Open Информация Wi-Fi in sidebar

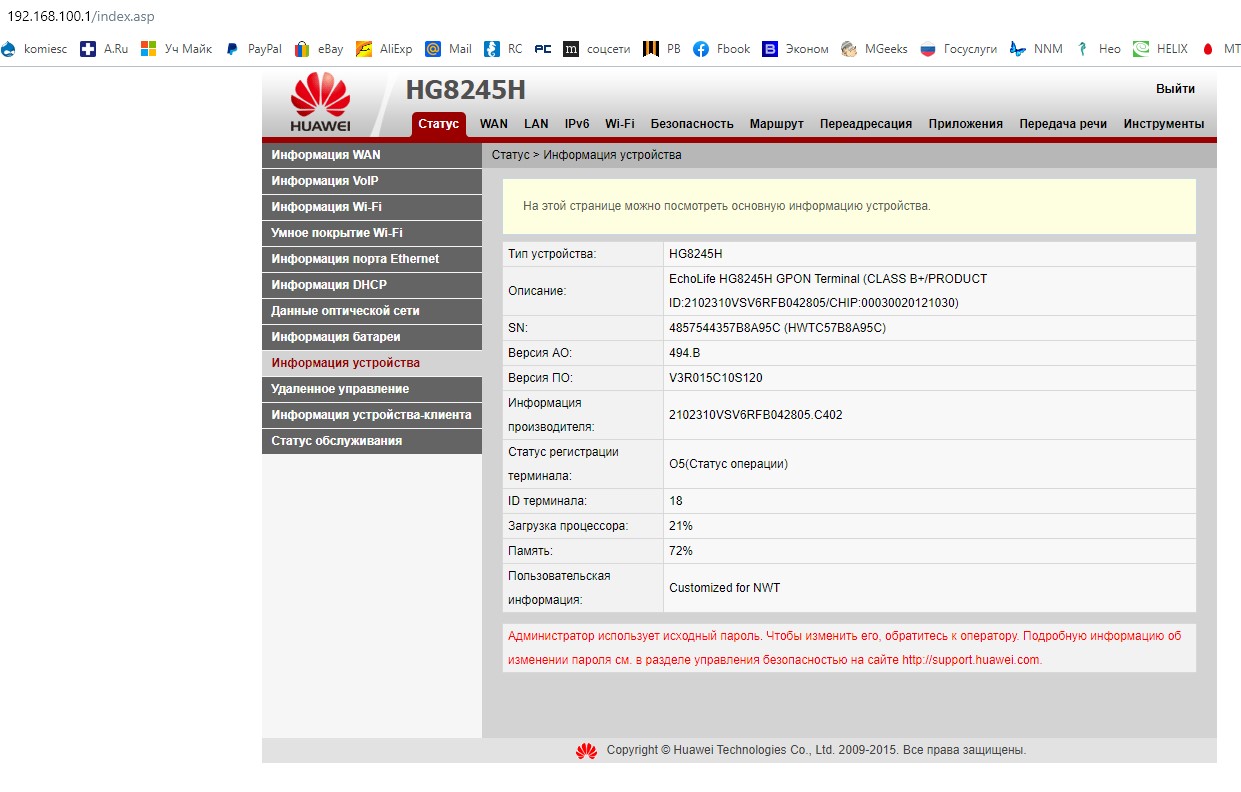click(x=372, y=207)
